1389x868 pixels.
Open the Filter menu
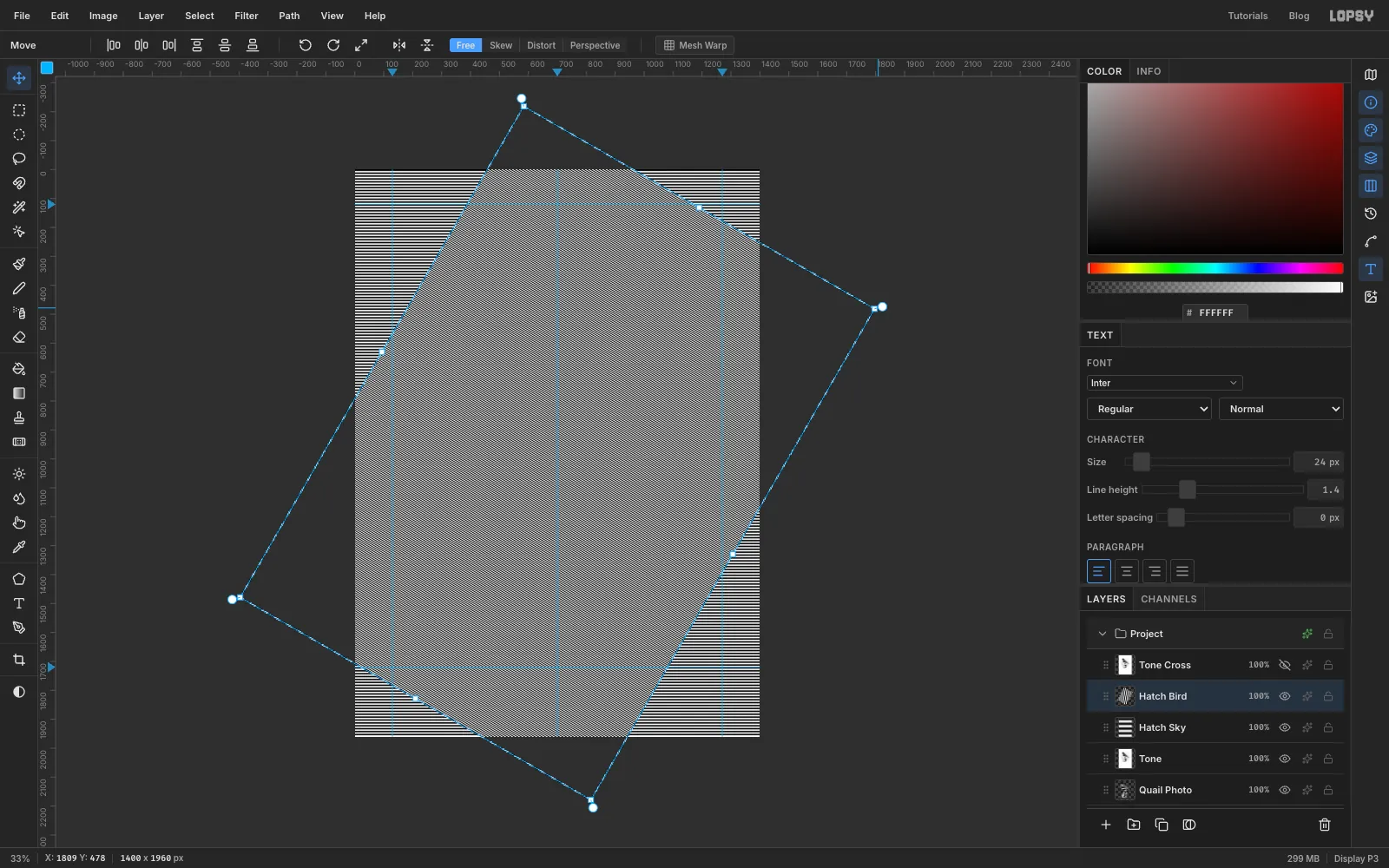click(x=247, y=16)
